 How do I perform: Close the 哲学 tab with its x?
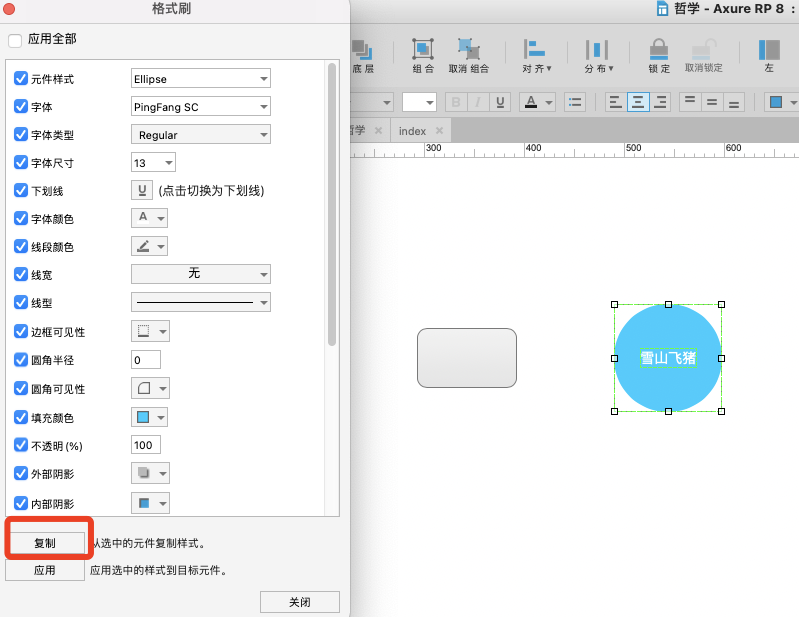378,131
